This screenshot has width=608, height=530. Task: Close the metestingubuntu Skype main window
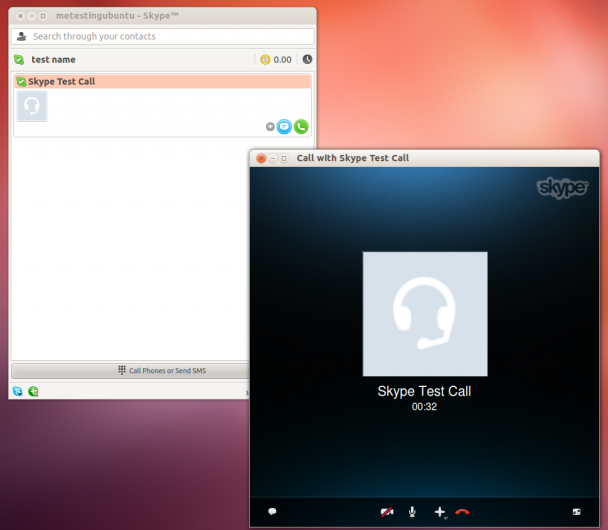(21, 16)
